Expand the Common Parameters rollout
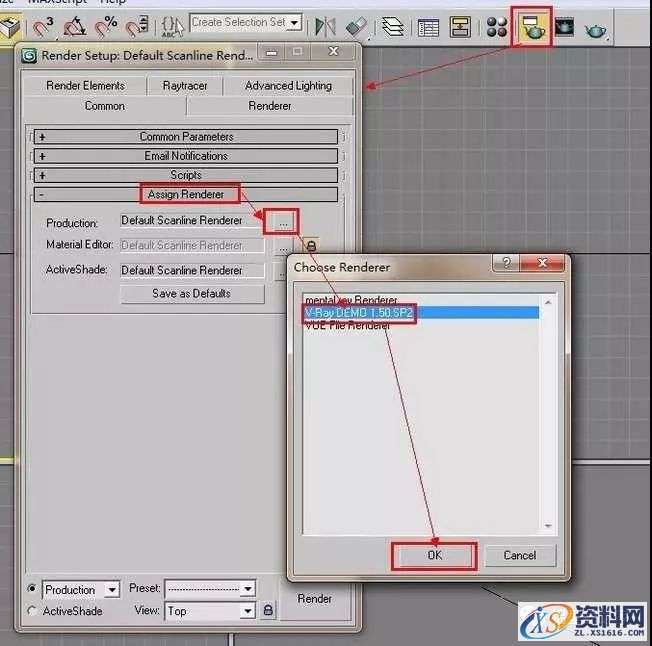652x646 pixels. pos(186,137)
